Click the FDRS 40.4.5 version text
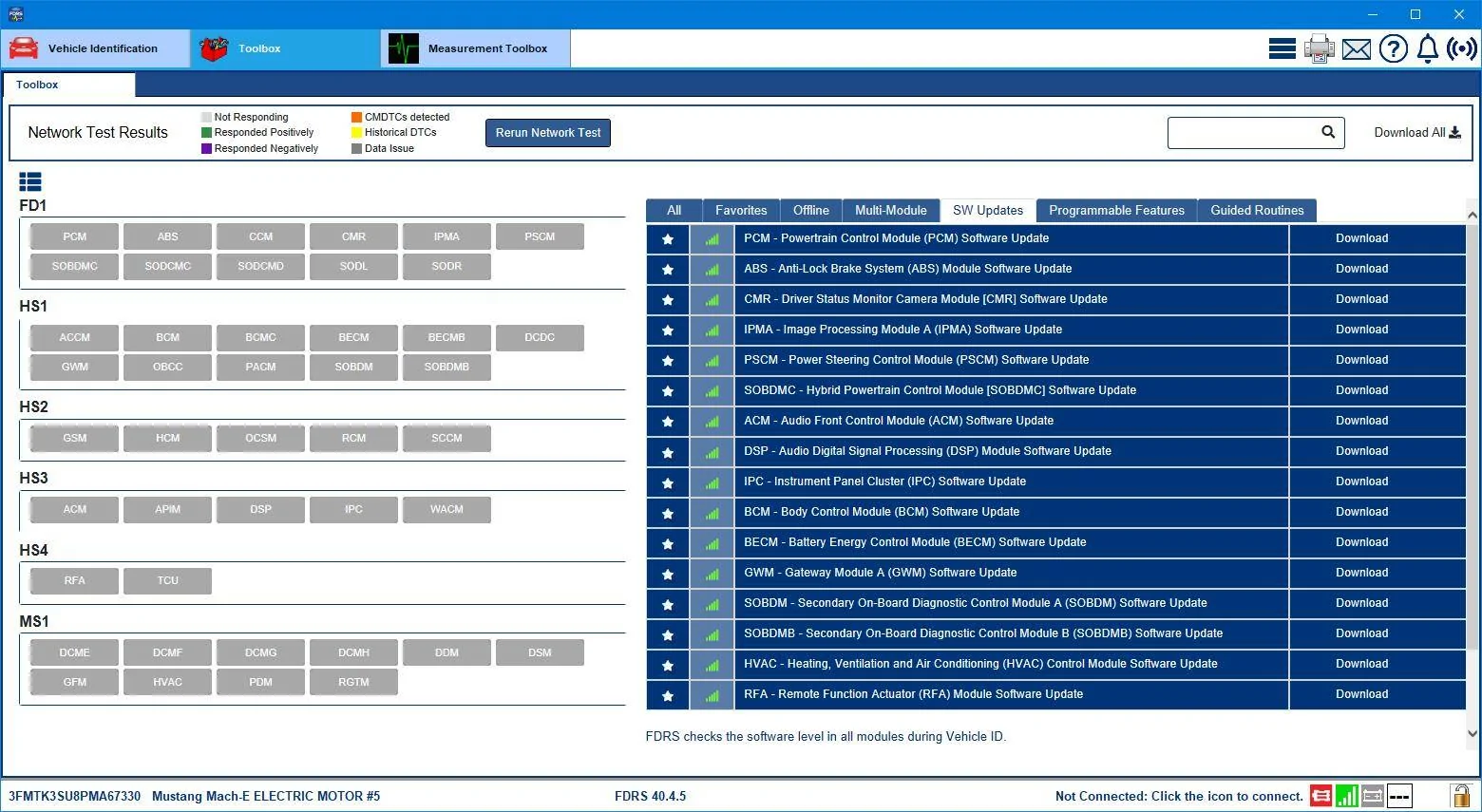 pyautogui.click(x=650, y=796)
